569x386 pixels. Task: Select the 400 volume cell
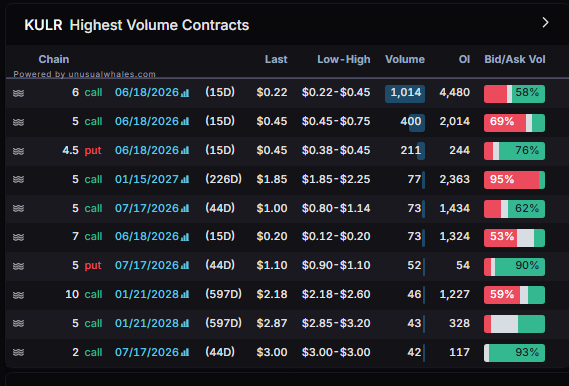411,122
